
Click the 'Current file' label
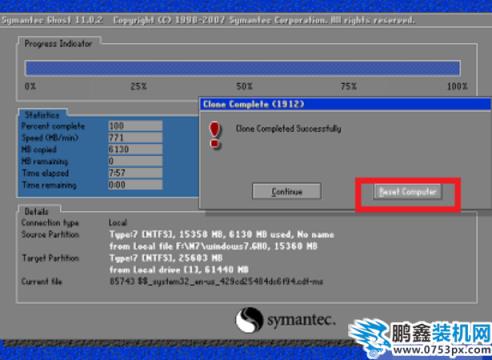(x=42, y=281)
